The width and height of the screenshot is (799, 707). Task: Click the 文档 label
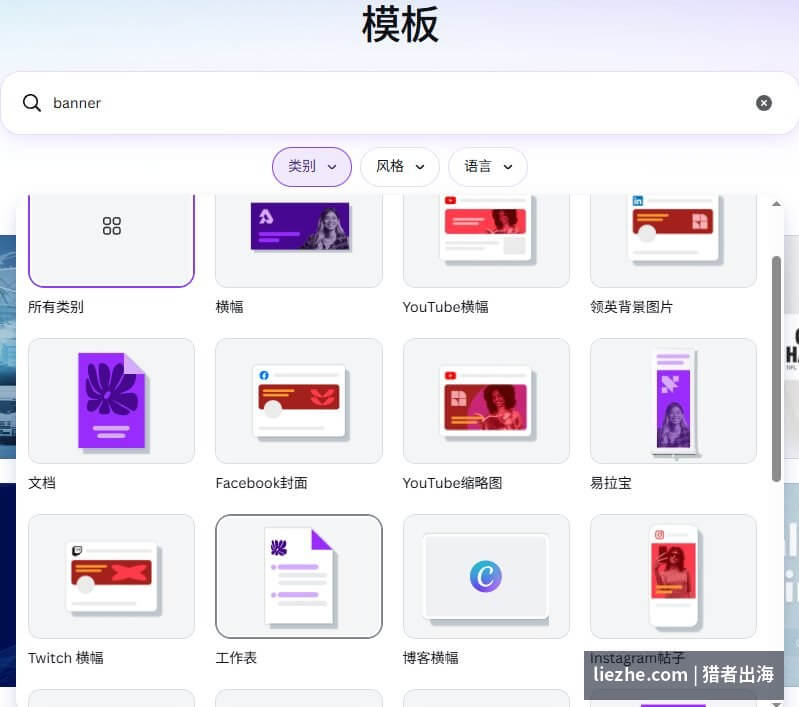pyautogui.click(x=42, y=483)
